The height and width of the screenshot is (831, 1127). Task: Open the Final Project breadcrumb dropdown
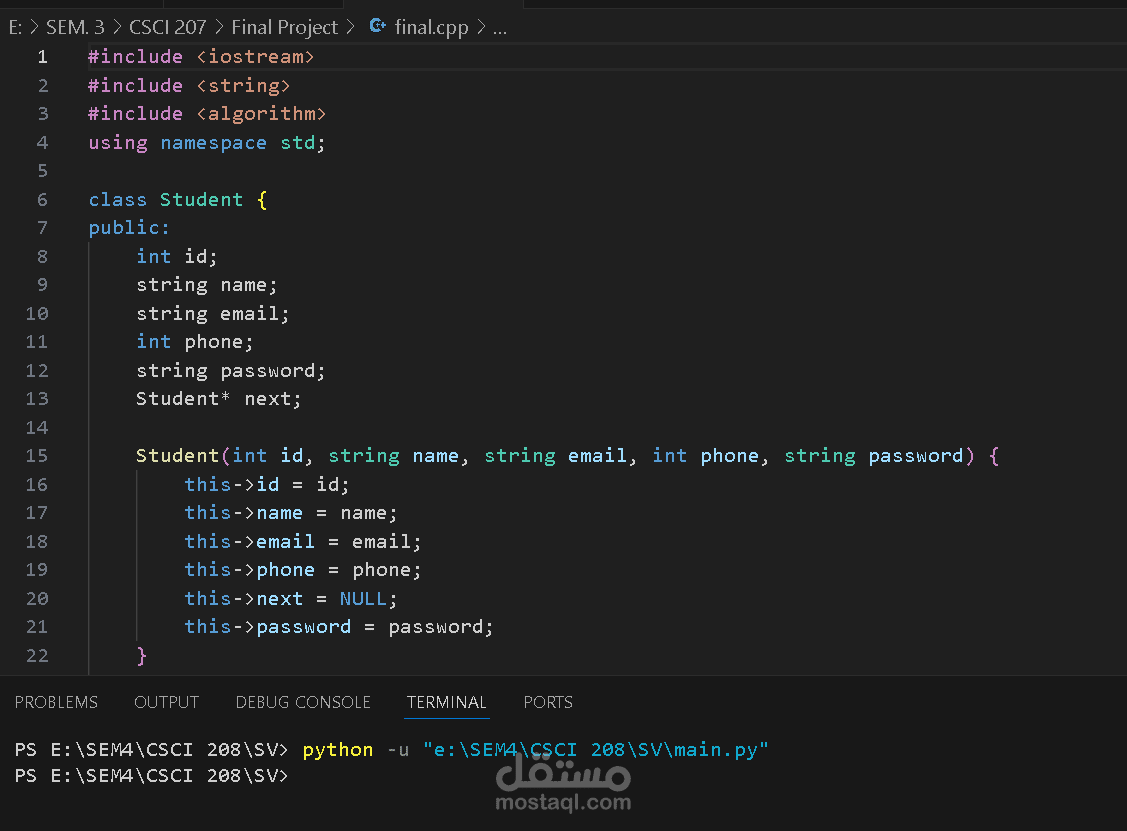(285, 28)
